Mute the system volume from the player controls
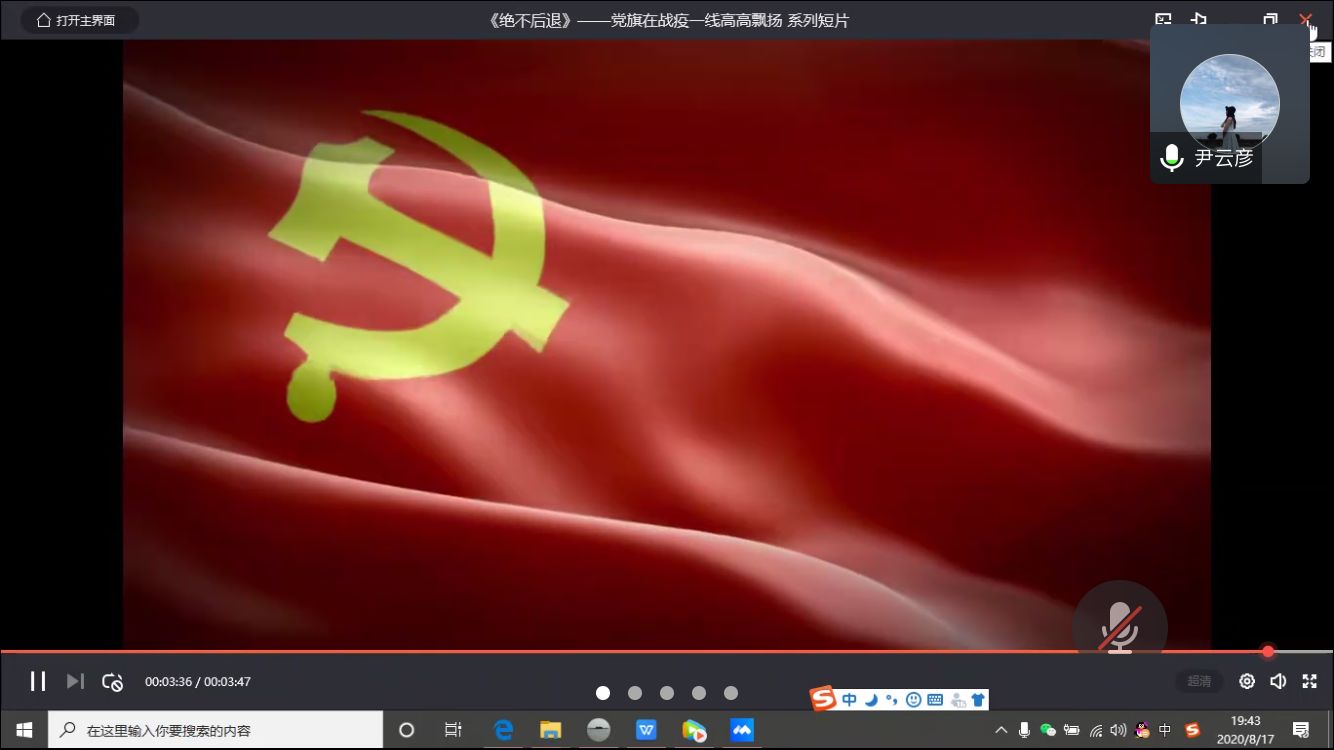1334x750 pixels. [1278, 681]
